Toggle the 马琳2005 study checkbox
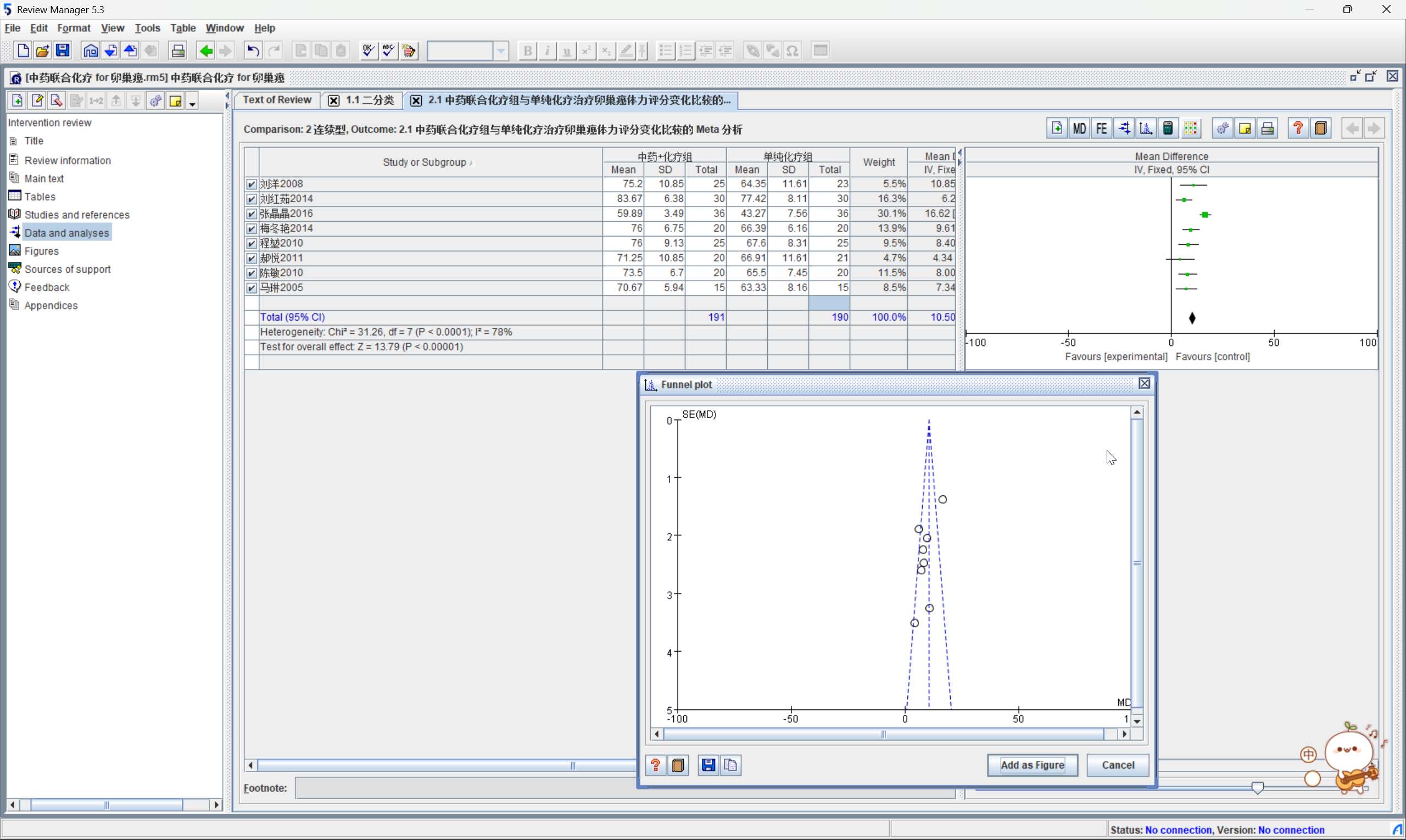The height and width of the screenshot is (840, 1406). (252, 288)
